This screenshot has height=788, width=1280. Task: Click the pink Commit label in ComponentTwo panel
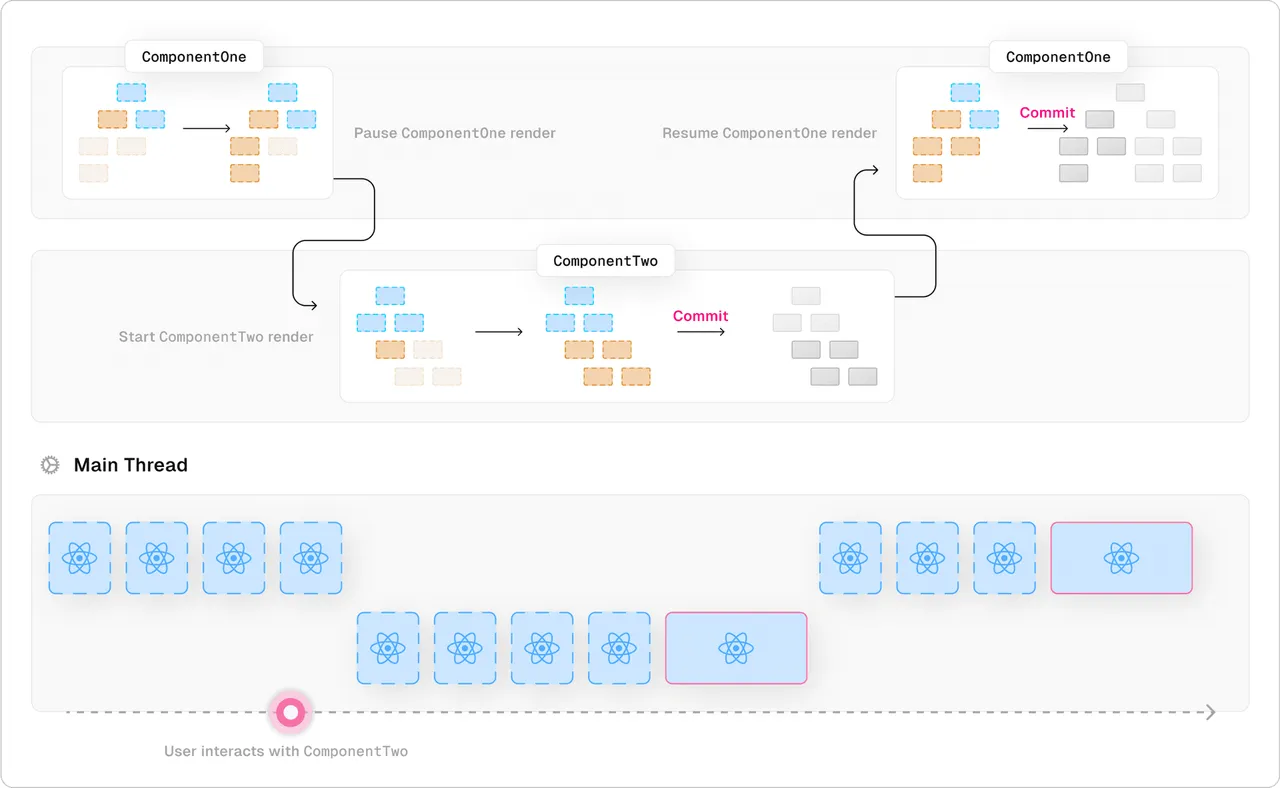coord(700,316)
